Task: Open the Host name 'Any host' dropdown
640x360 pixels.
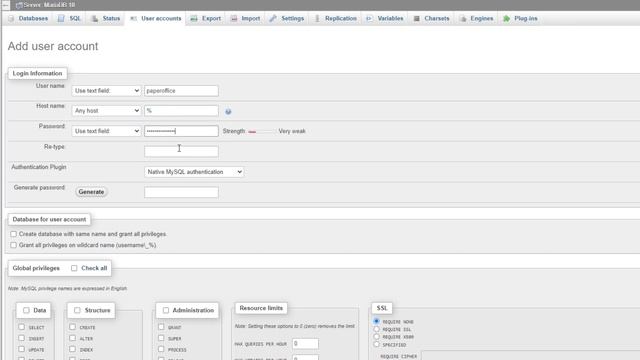Action: click(107, 111)
